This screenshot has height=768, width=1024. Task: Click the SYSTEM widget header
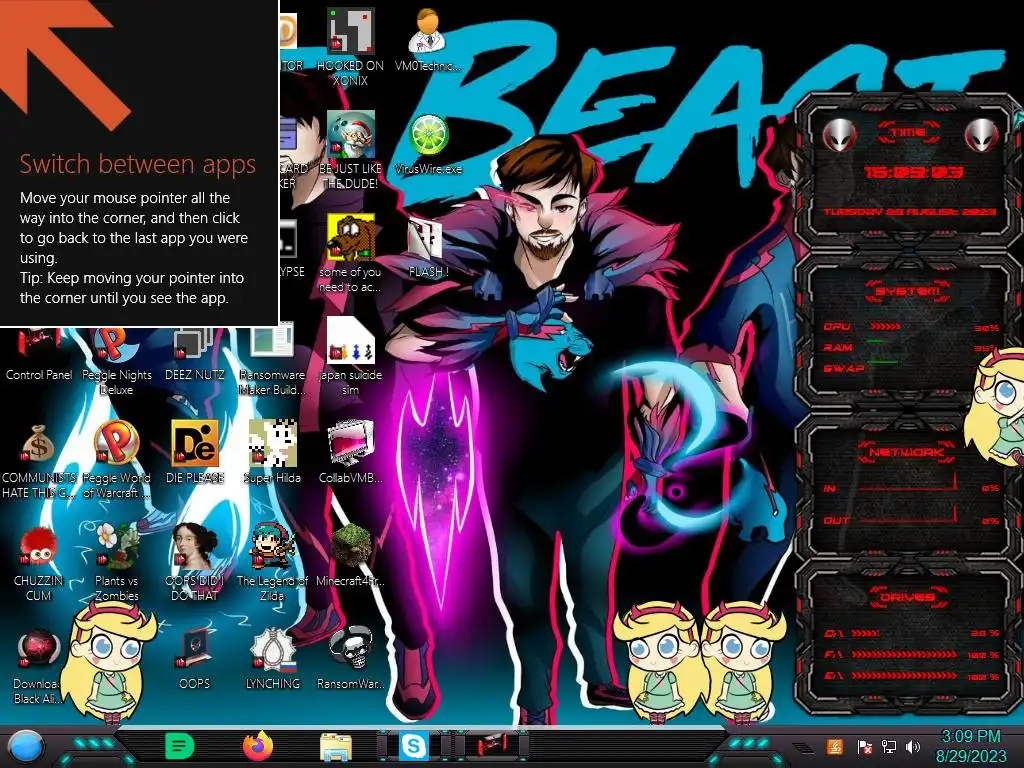tap(907, 291)
